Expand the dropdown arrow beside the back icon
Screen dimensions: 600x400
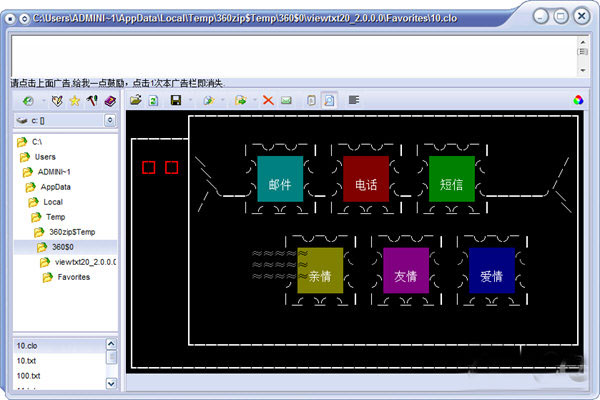click(42, 101)
